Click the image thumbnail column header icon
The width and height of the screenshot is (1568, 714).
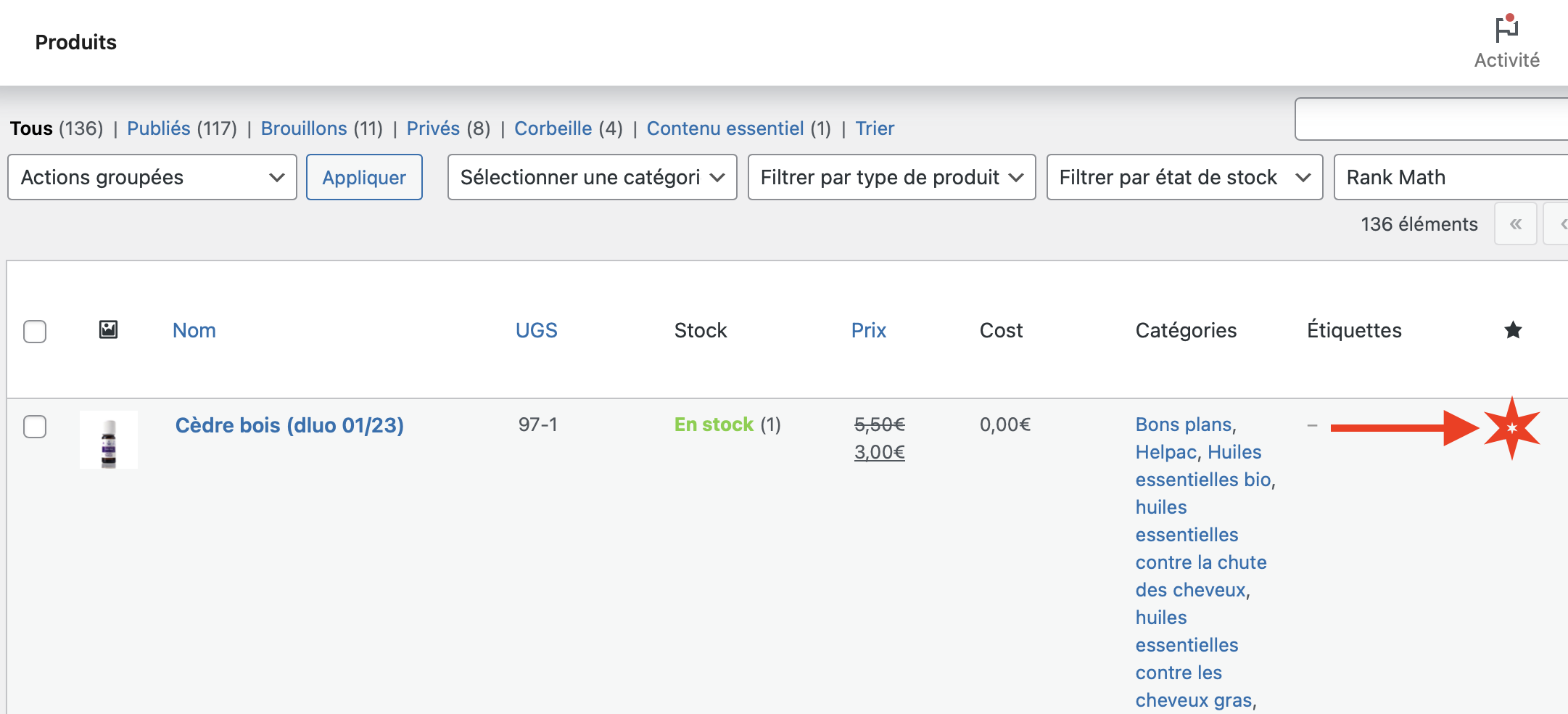click(108, 330)
